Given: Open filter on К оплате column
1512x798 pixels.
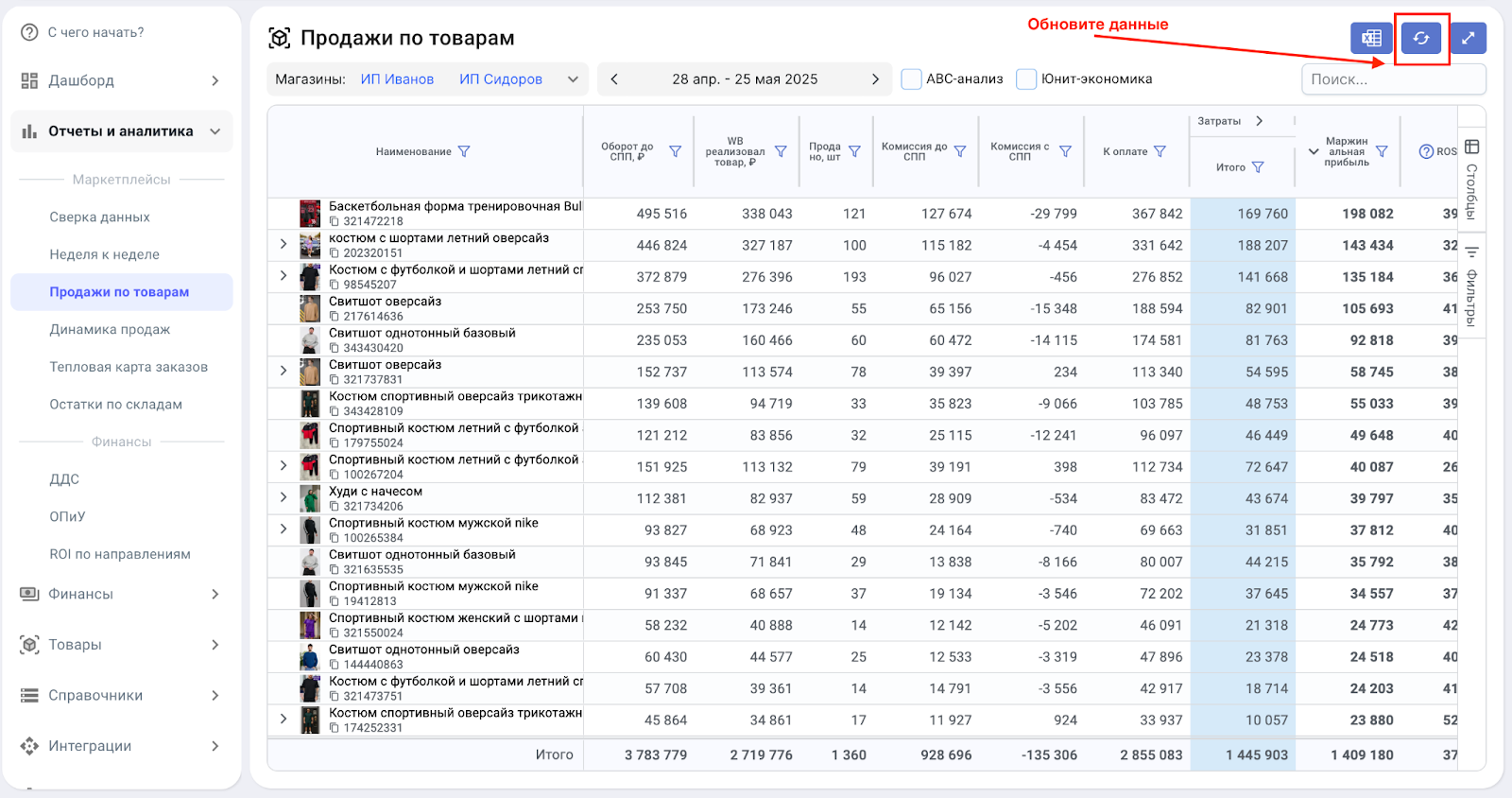Looking at the screenshot, I should point(1160,151).
